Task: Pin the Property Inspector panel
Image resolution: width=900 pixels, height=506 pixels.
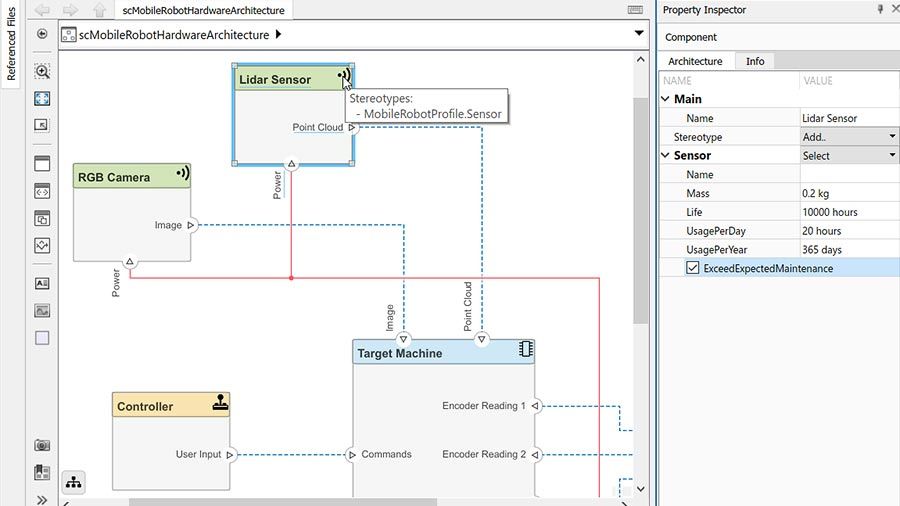Action: (x=880, y=9)
